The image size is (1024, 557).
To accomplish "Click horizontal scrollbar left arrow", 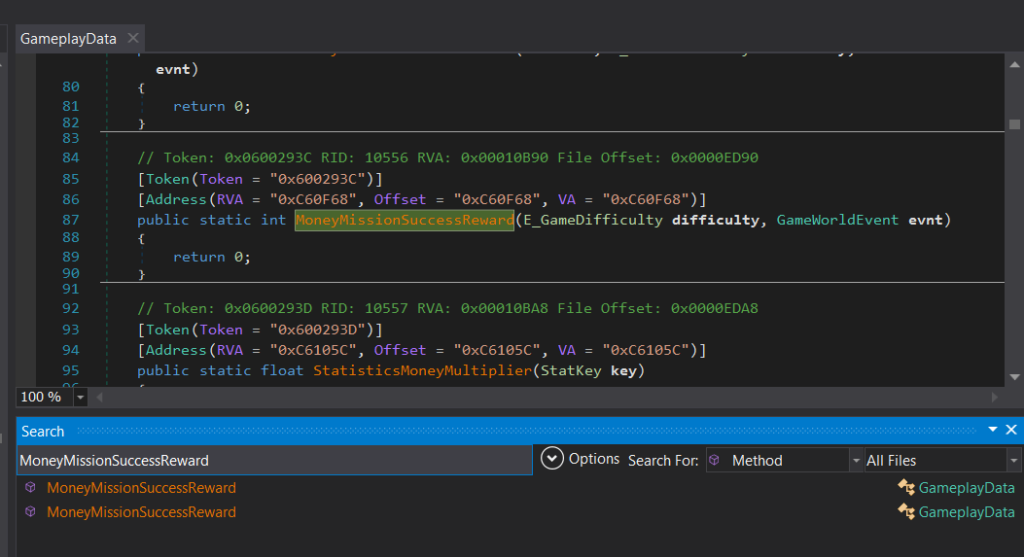I will pyautogui.click(x=100, y=397).
